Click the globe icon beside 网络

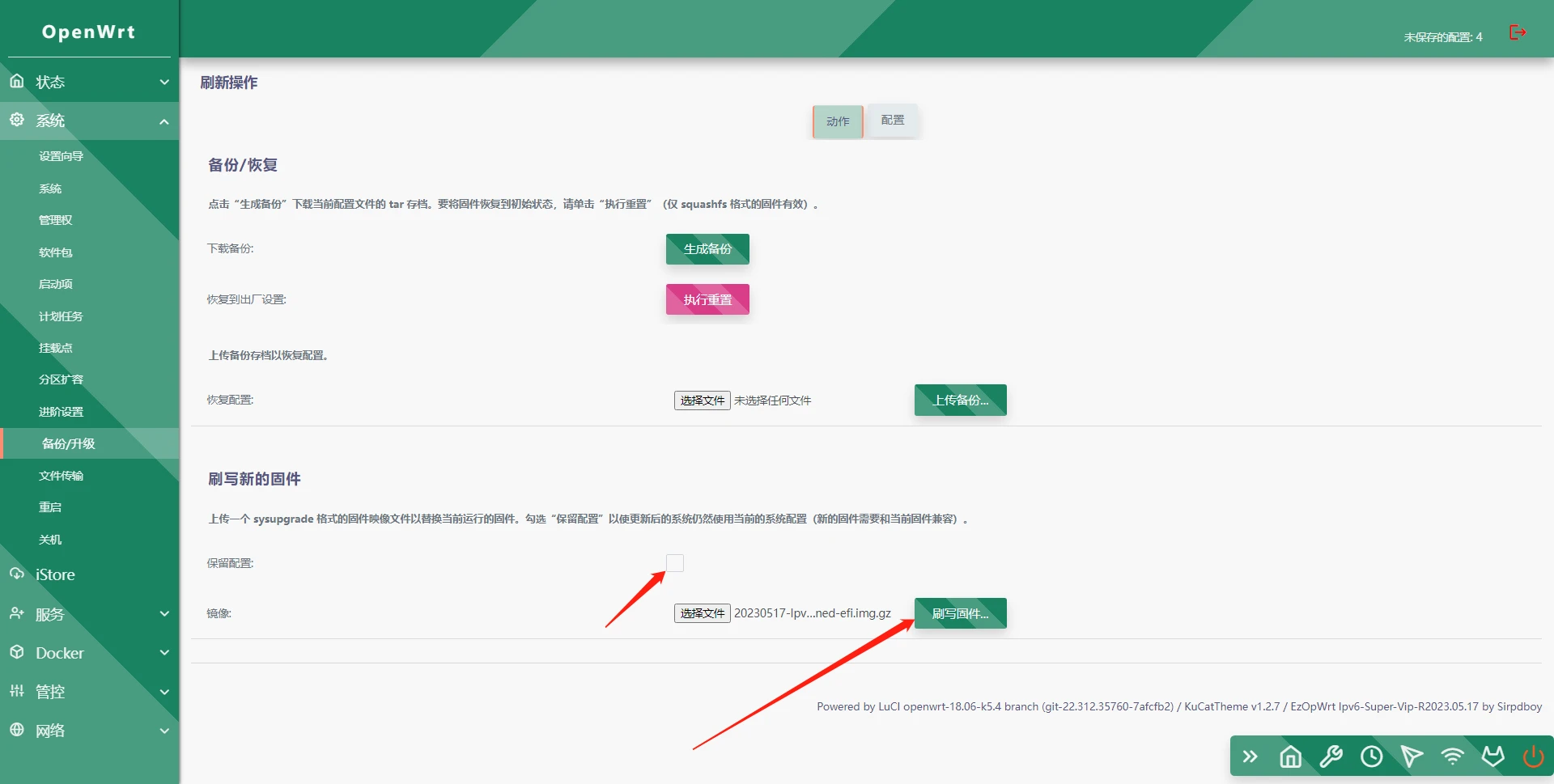tap(17, 730)
